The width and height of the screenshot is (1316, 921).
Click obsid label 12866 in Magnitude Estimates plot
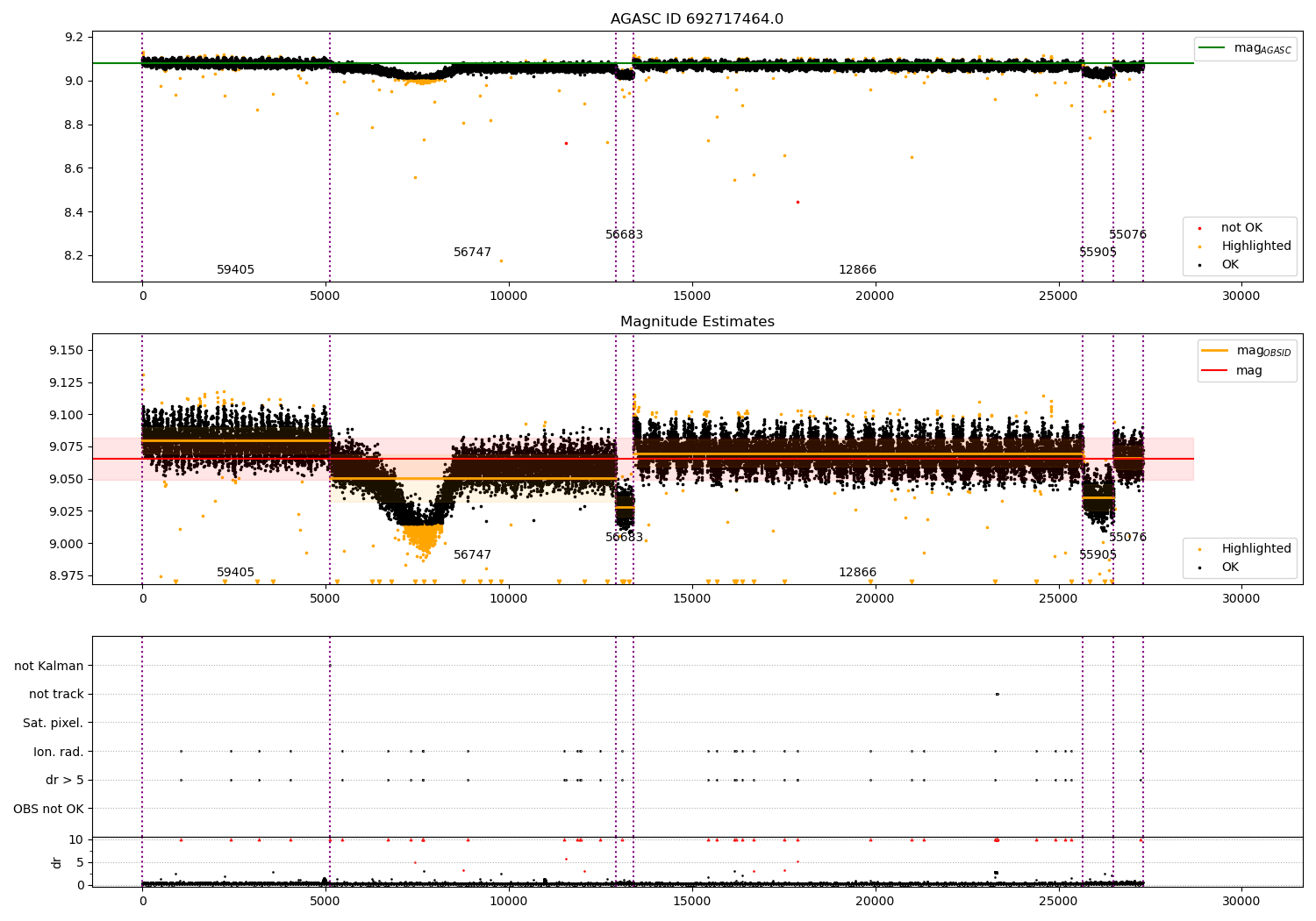[857, 573]
